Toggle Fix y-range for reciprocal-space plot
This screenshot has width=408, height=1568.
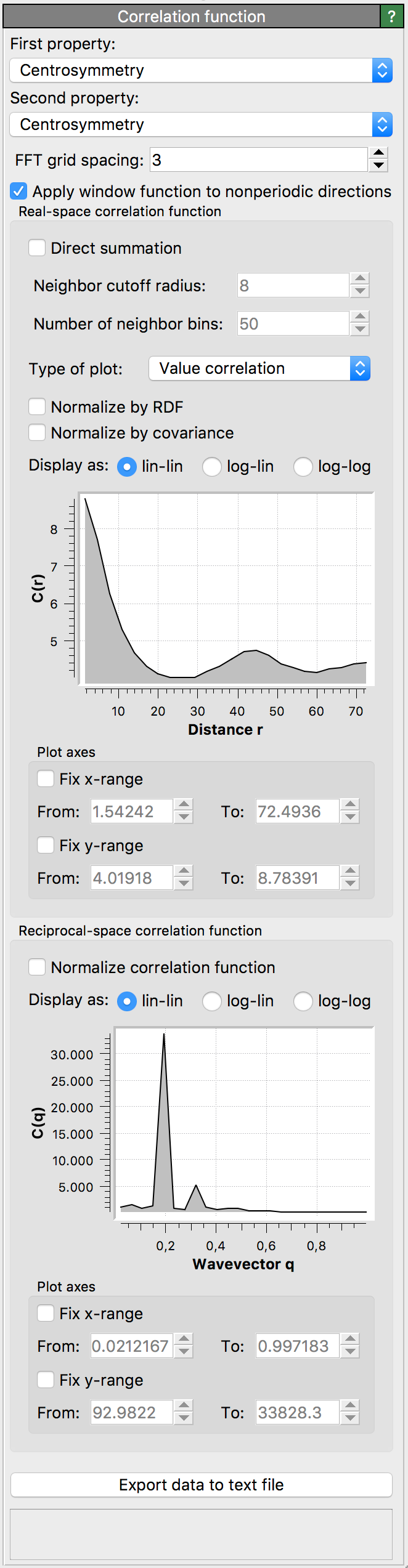[46, 1380]
